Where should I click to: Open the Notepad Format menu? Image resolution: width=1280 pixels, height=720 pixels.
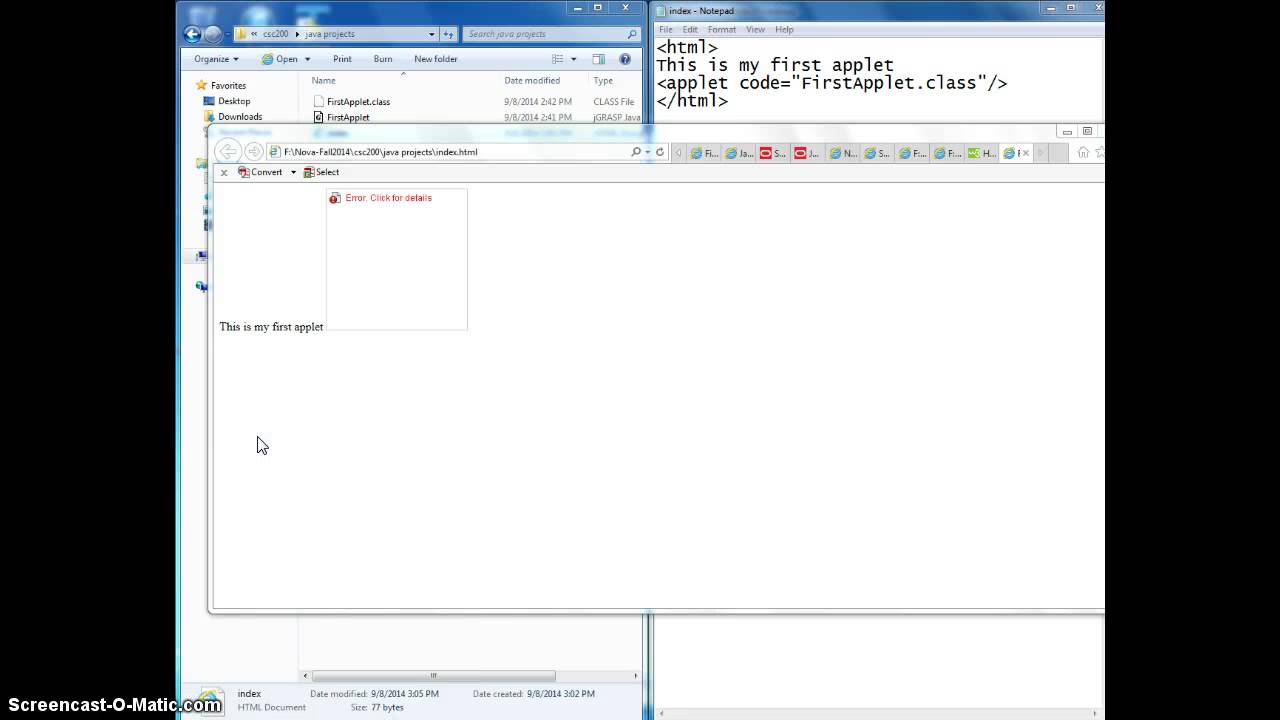[722, 29]
